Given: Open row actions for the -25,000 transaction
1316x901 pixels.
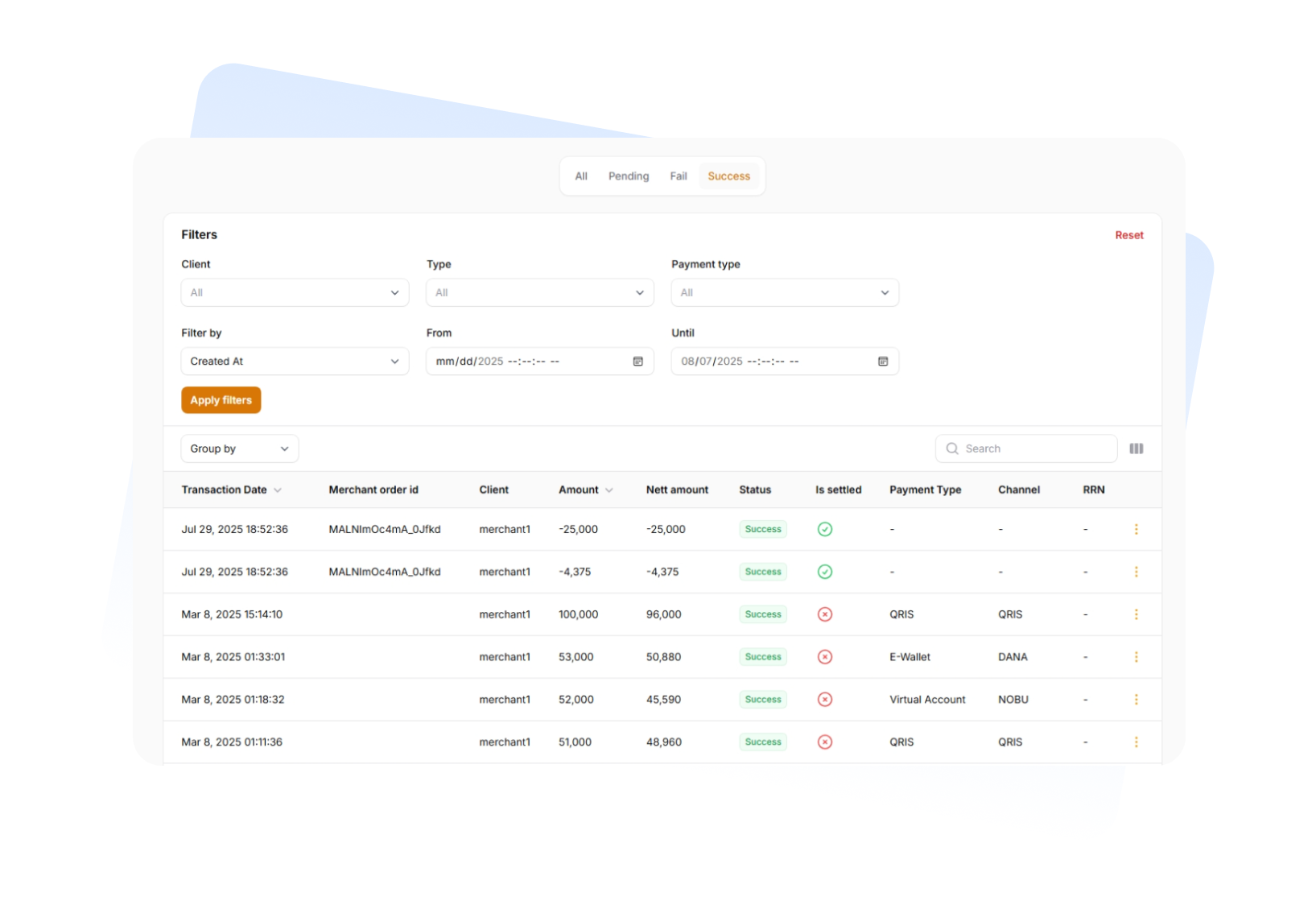Looking at the screenshot, I should click(1136, 529).
